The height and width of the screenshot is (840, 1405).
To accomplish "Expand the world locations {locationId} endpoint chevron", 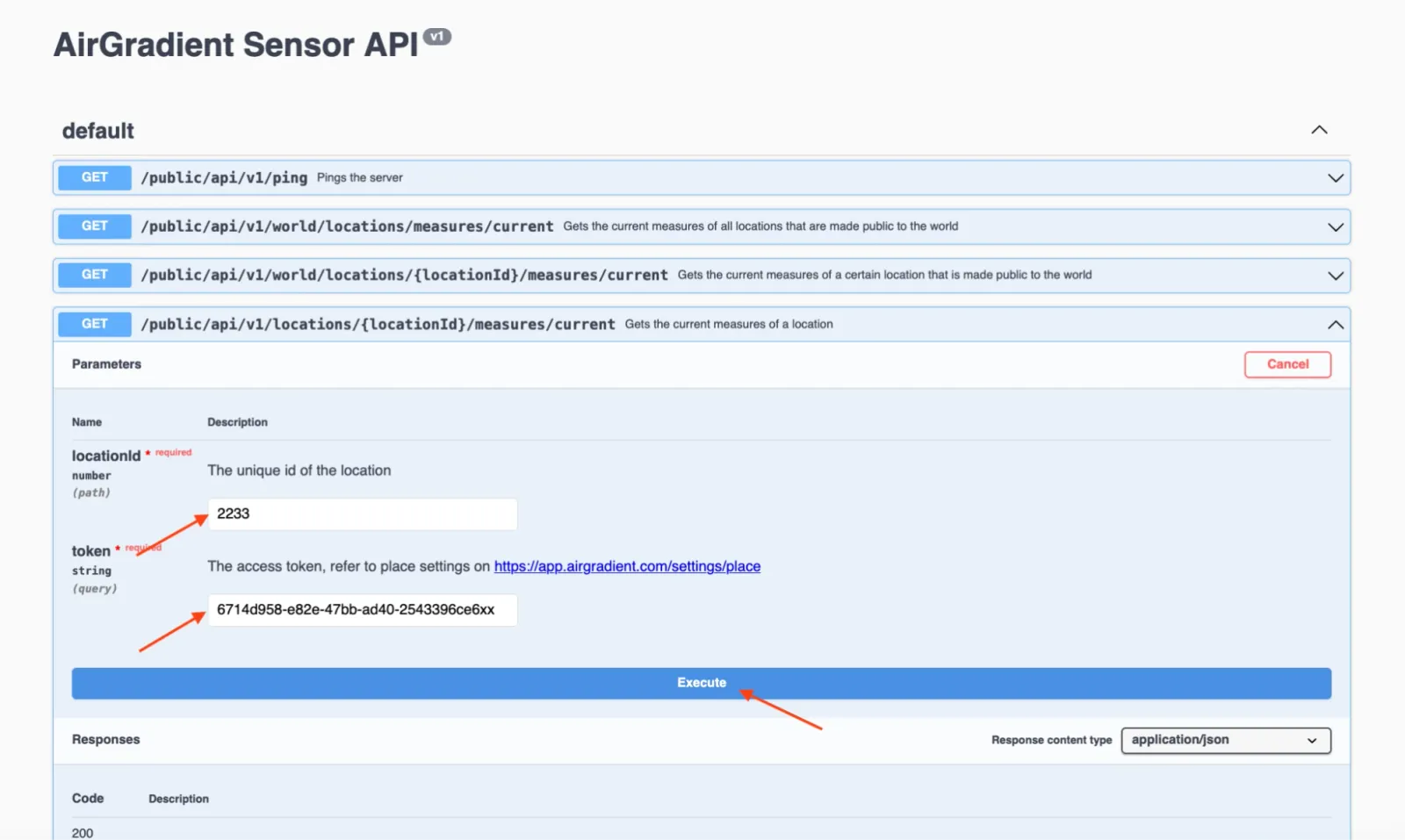I will (1336, 275).
